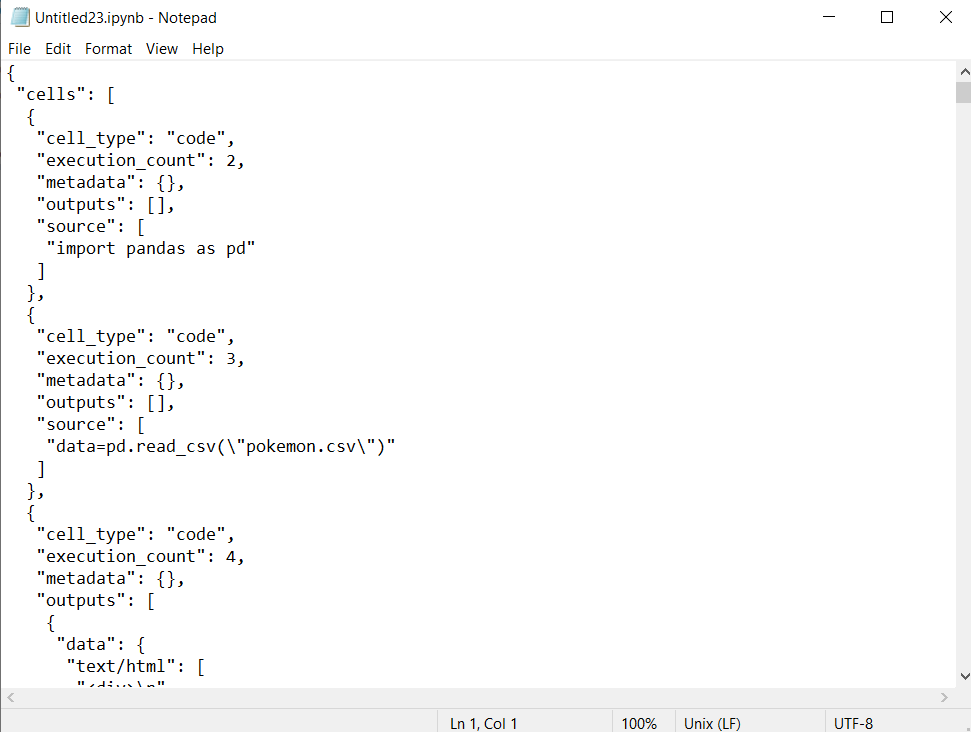This screenshot has width=971, height=732.
Task: Open the Help menu
Action: click(207, 48)
